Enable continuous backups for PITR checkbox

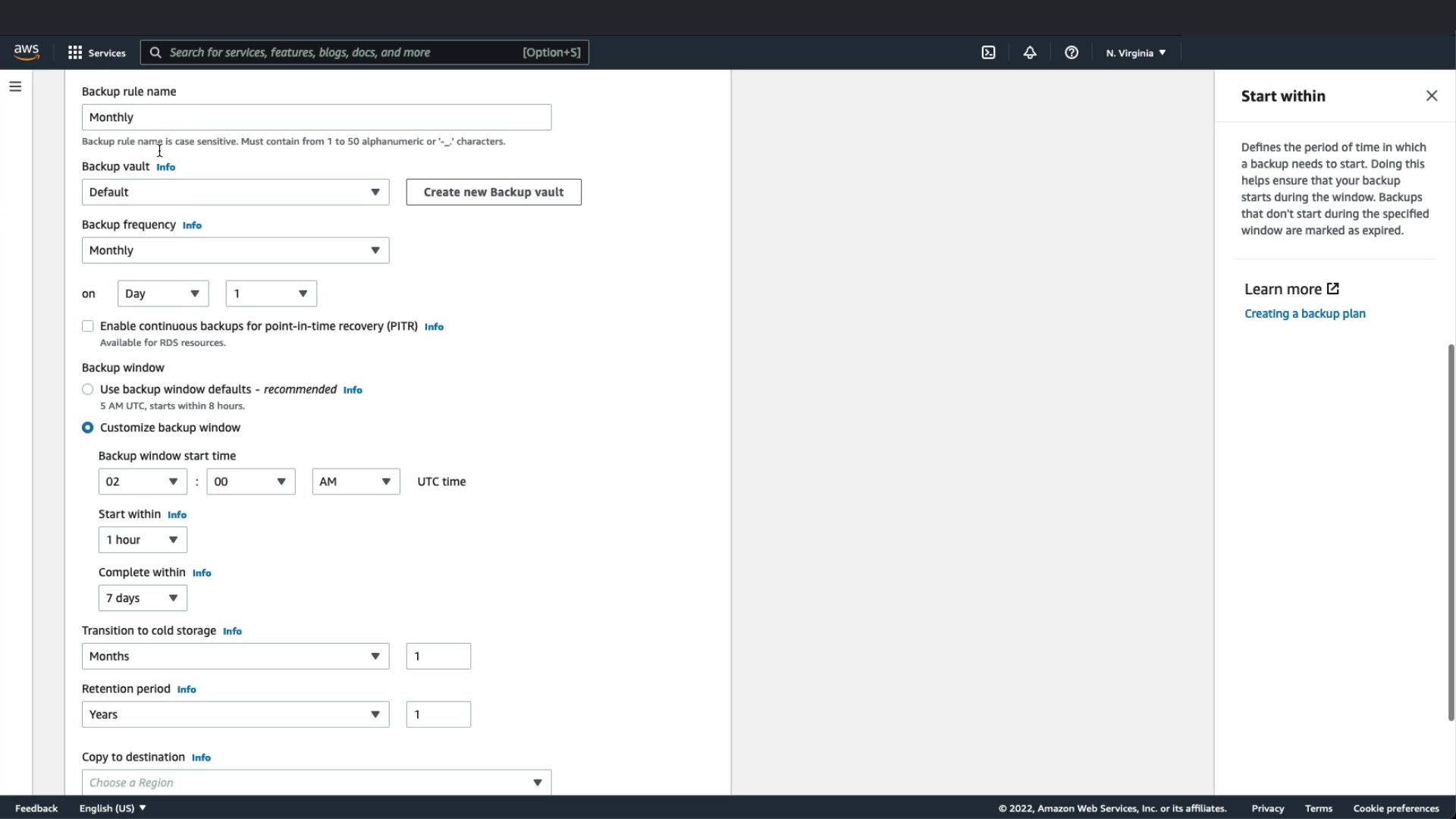pyautogui.click(x=88, y=326)
